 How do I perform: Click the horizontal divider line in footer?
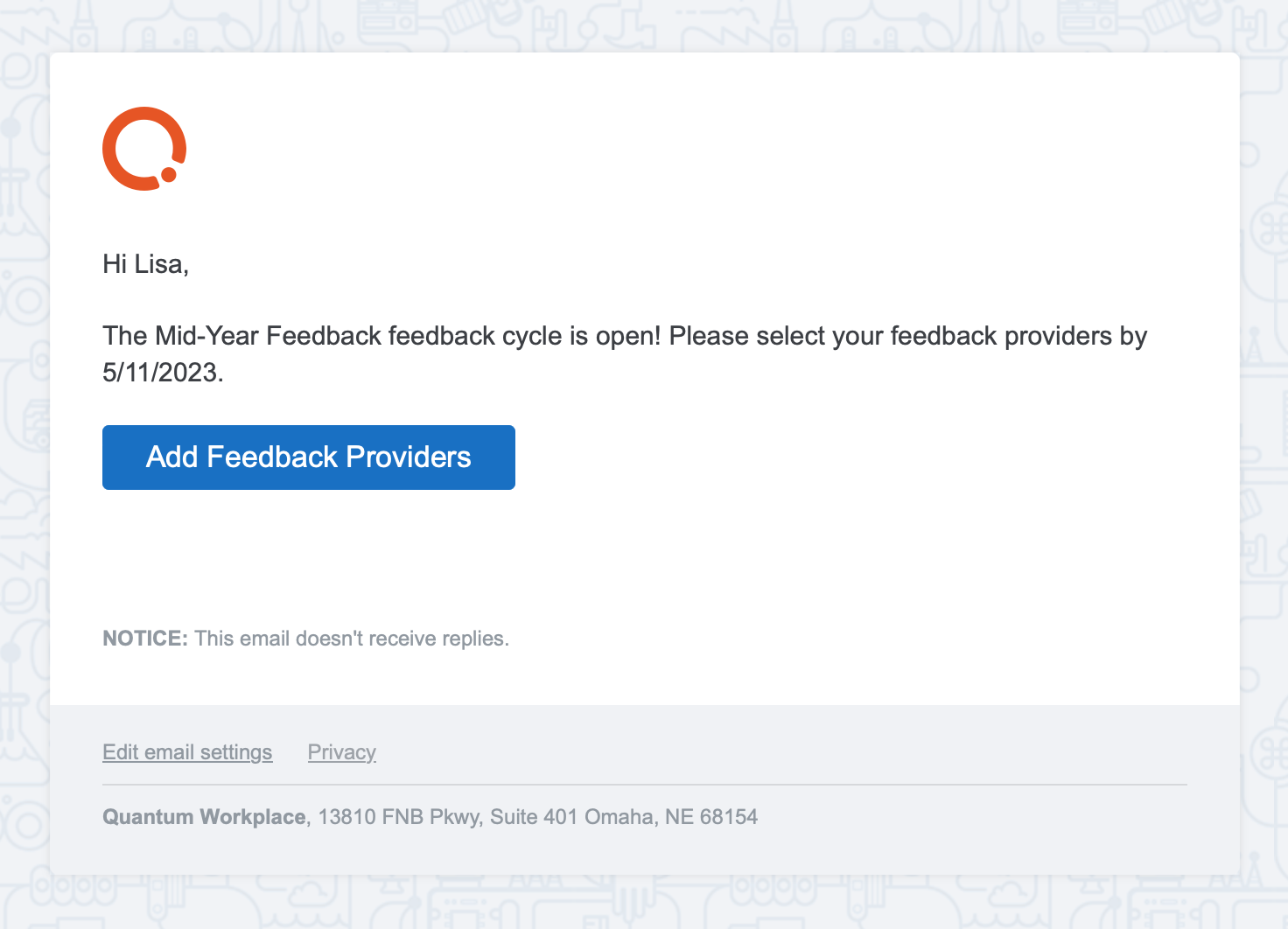[645, 785]
